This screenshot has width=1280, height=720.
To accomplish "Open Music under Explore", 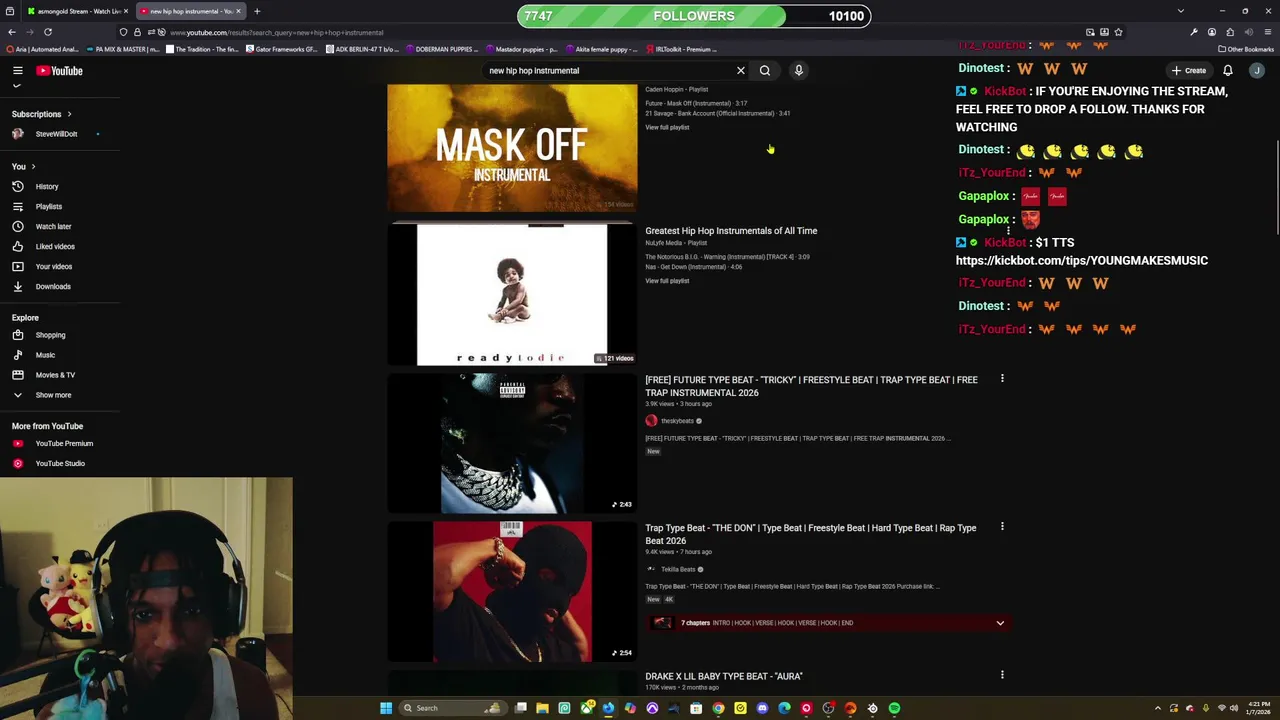I will 45,355.
